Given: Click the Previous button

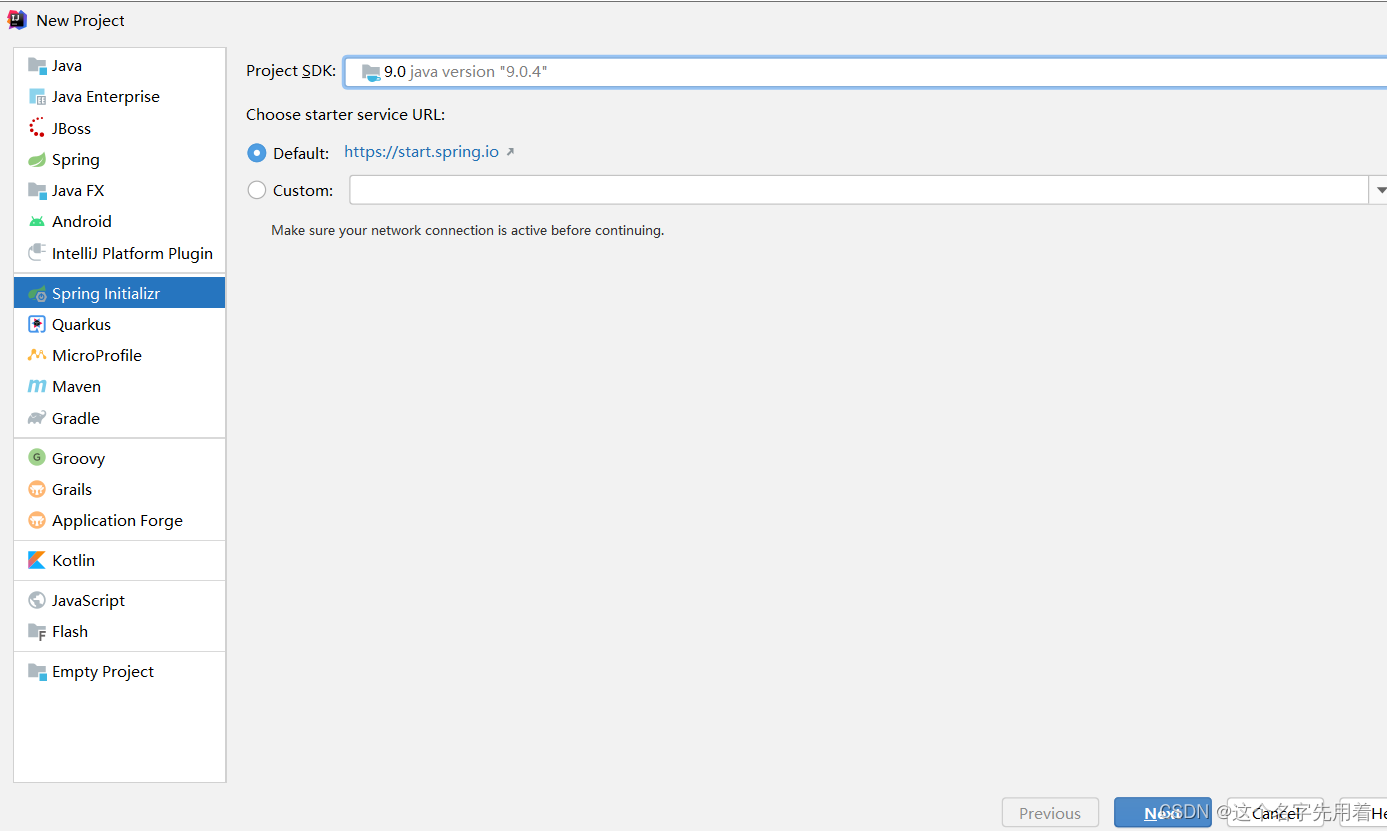Looking at the screenshot, I should tap(1050, 813).
